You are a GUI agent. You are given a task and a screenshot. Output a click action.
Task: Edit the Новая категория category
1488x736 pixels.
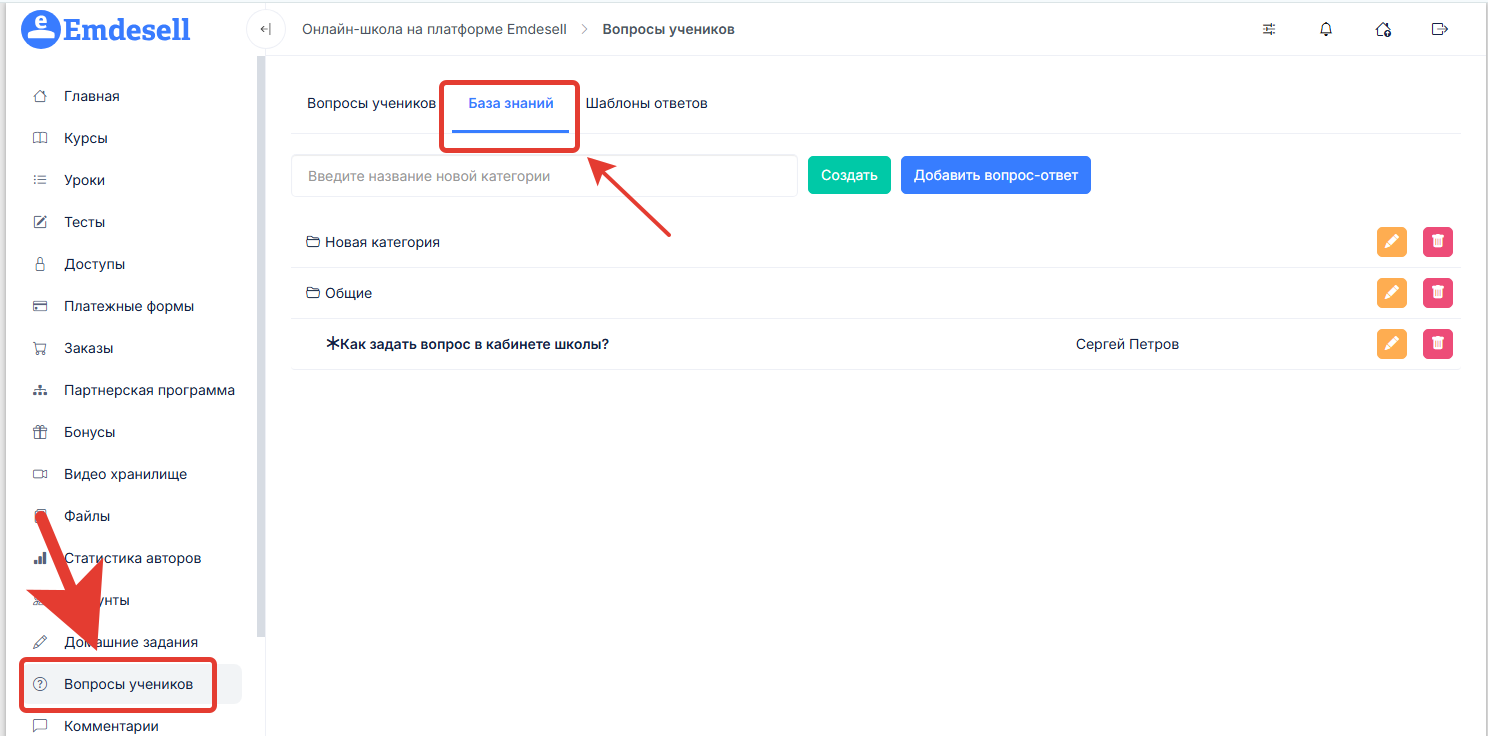(1391, 242)
